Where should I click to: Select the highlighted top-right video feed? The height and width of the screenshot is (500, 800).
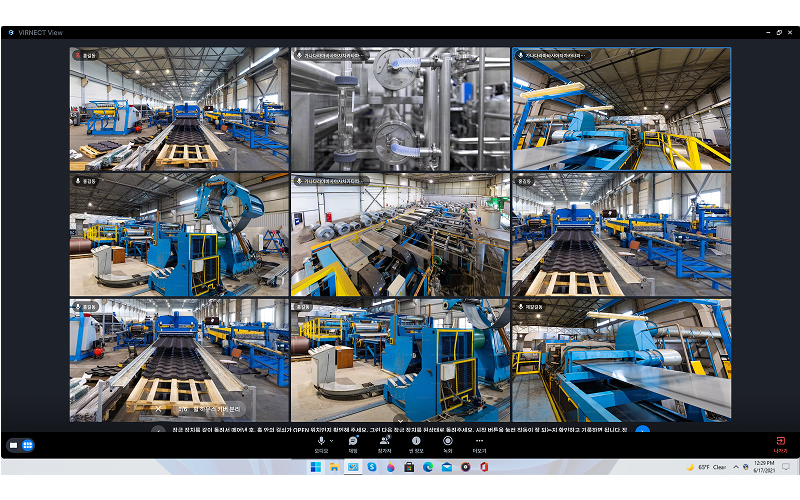(621, 108)
